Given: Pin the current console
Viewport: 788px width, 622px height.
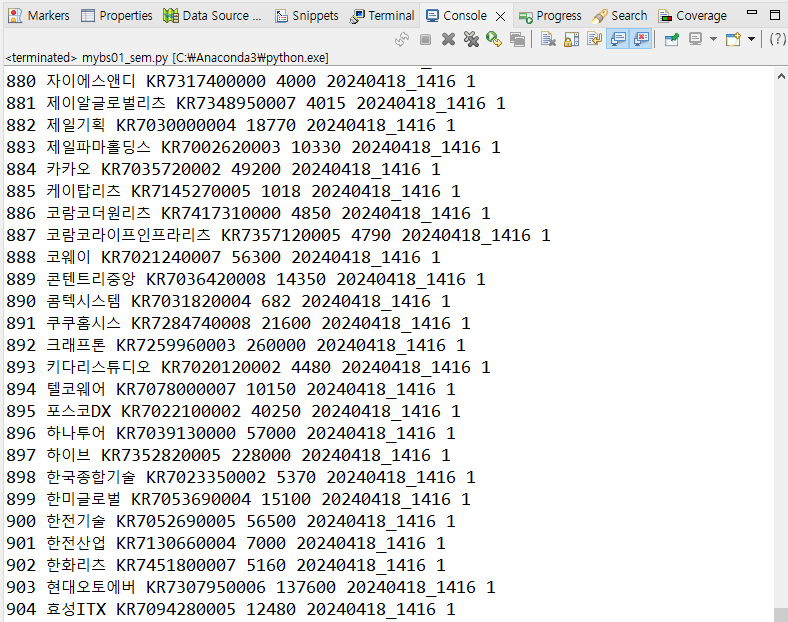Looking at the screenshot, I should (672, 39).
